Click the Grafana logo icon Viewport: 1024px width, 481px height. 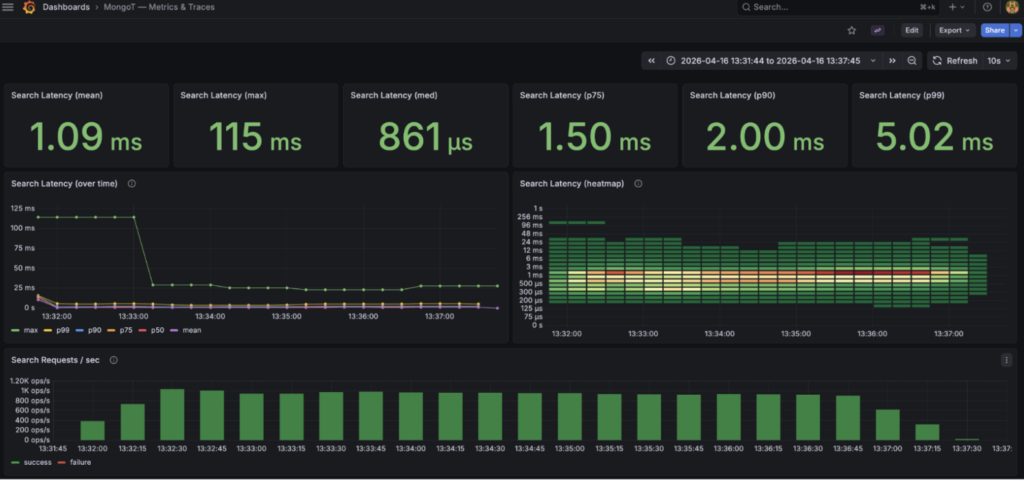(29, 7)
